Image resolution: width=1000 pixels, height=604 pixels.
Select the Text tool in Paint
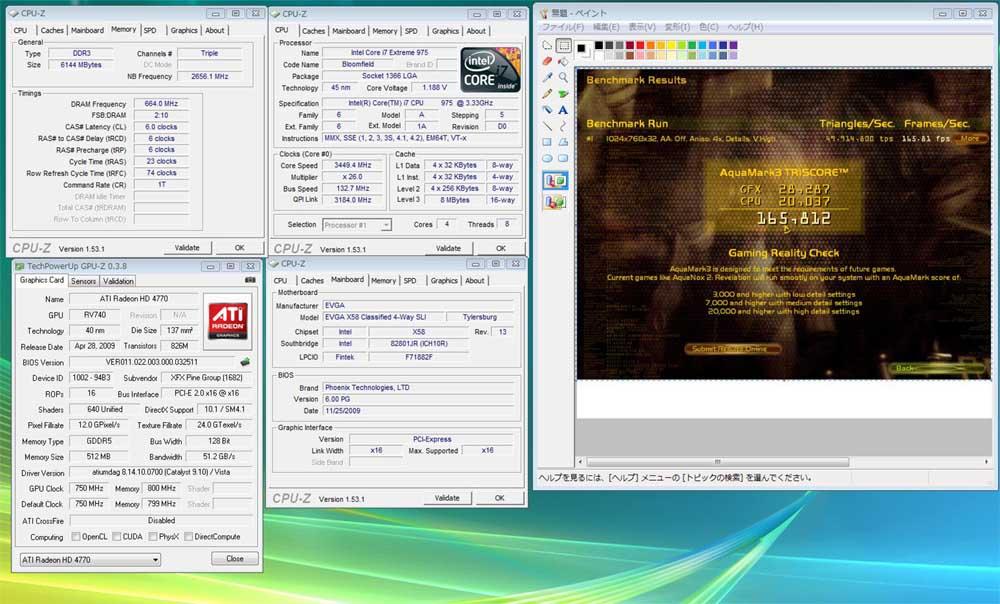pos(563,110)
